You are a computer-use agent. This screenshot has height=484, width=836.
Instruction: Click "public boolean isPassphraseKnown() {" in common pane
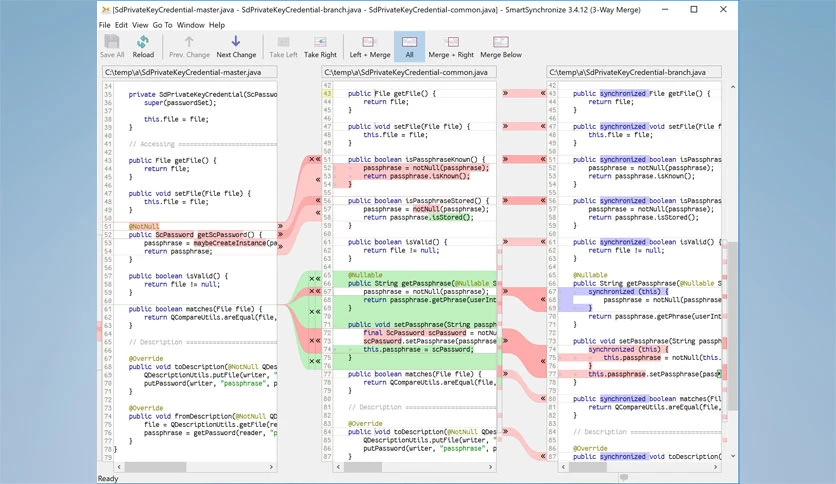click(416, 159)
